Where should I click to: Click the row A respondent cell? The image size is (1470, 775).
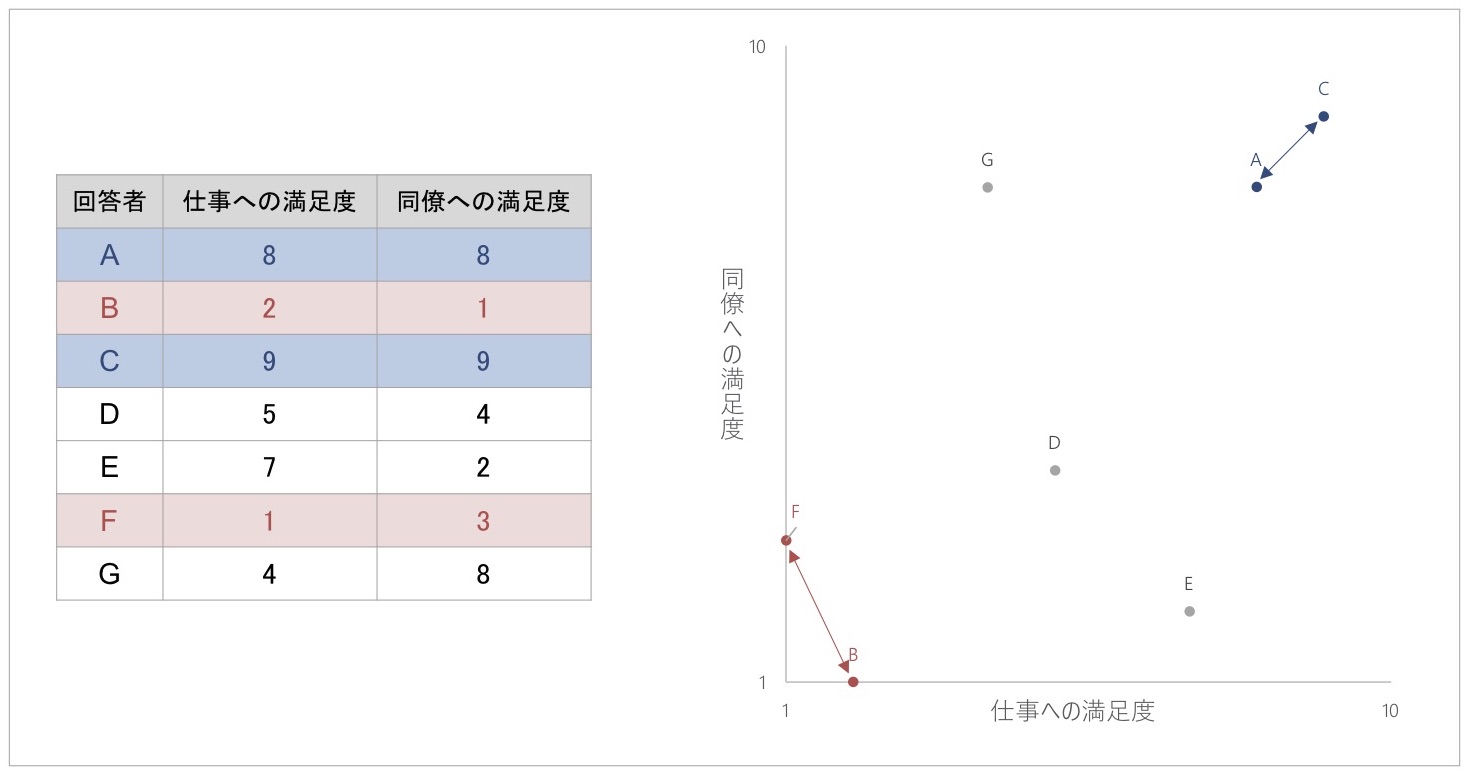110,255
